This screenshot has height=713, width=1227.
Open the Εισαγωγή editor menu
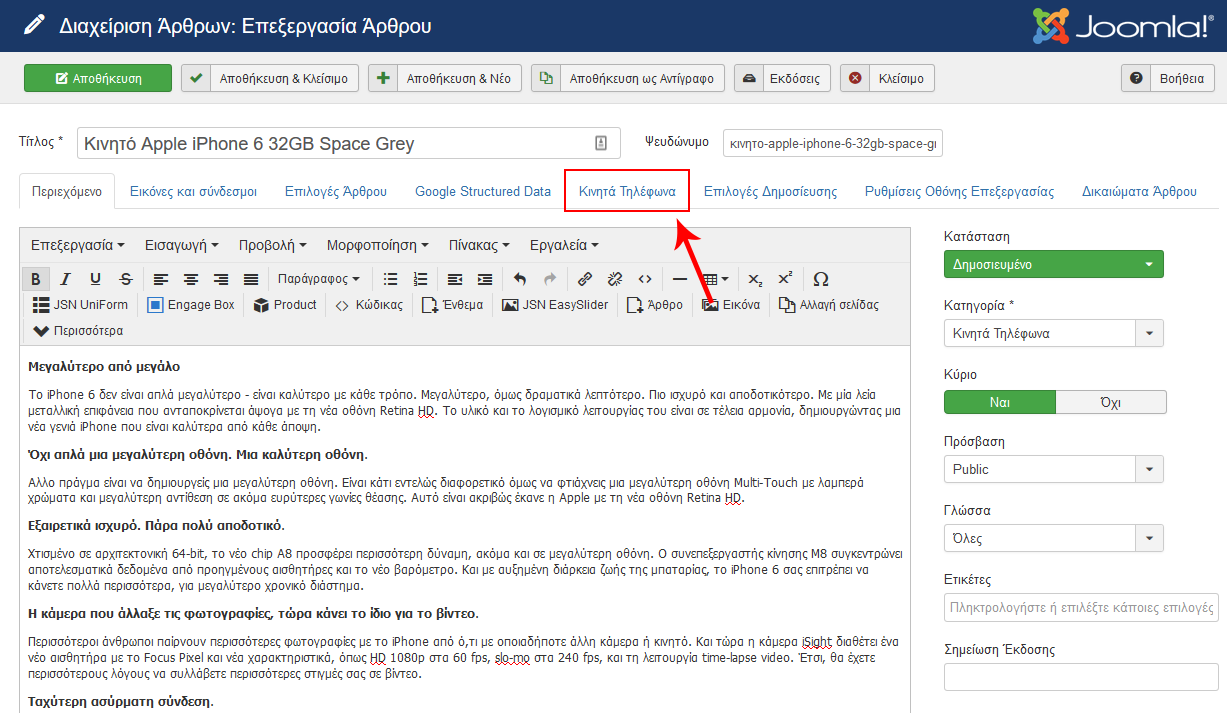[x=182, y=245]
